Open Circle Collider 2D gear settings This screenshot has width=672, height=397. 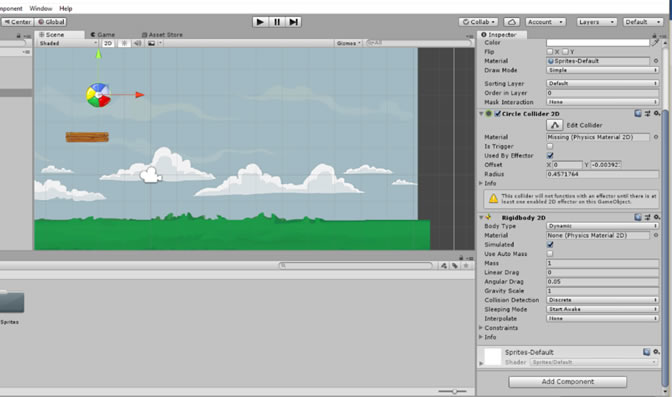coord(657,114)
